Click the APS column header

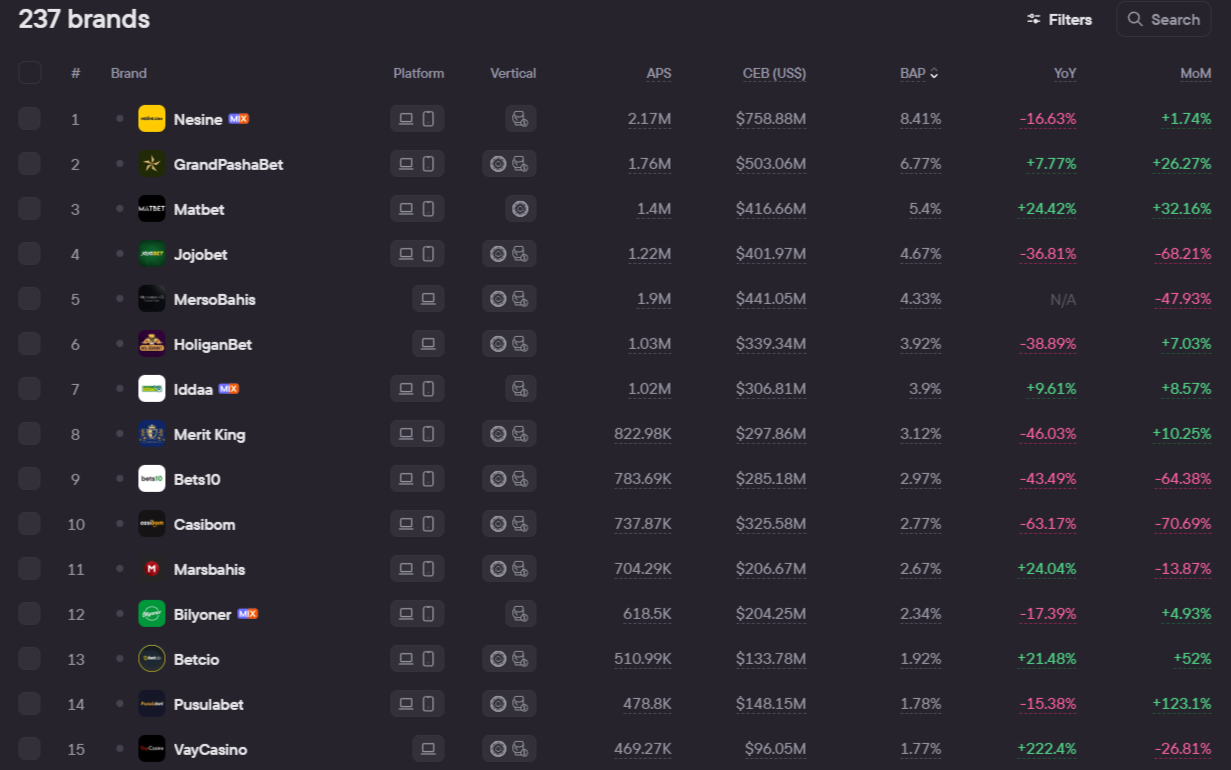(659, 73)
